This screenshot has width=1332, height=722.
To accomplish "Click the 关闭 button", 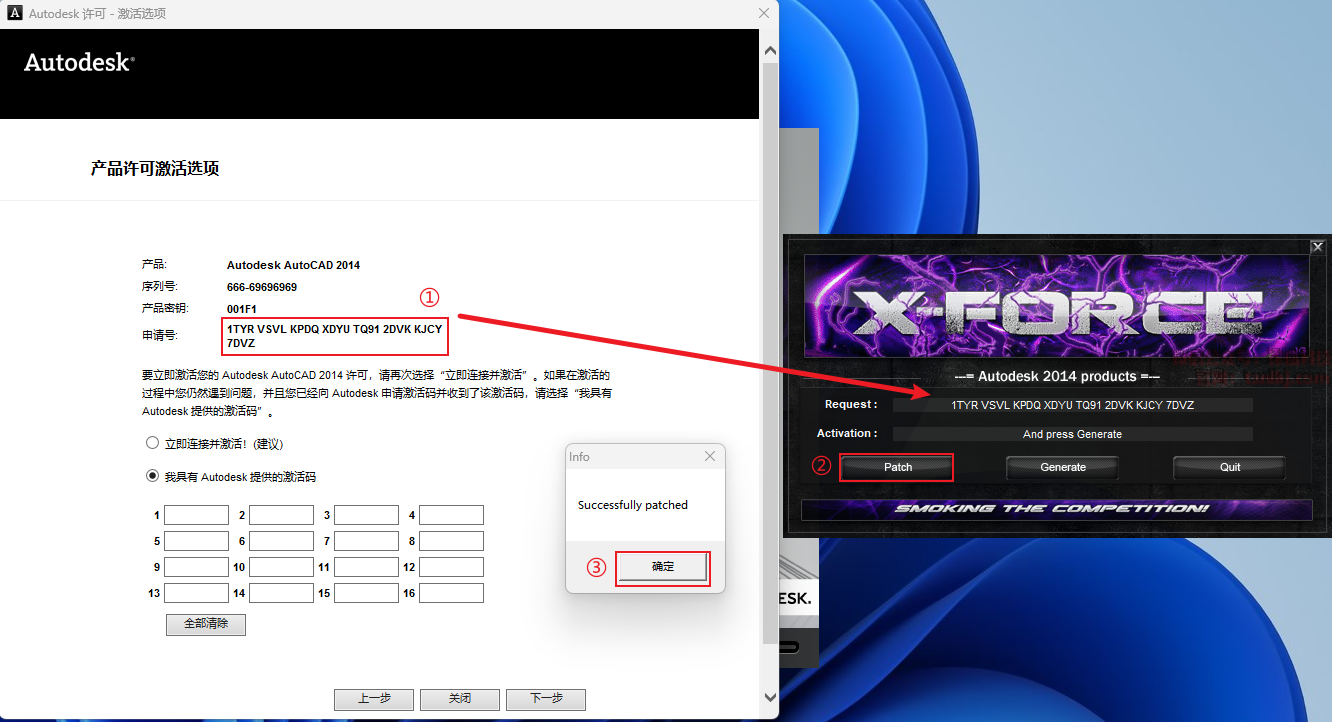I will coord(460,699).
